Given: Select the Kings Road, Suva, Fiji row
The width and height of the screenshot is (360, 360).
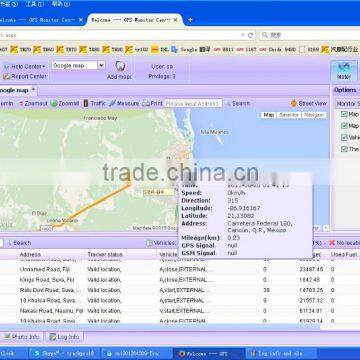Looking at the screenshot, I should 180,280.
